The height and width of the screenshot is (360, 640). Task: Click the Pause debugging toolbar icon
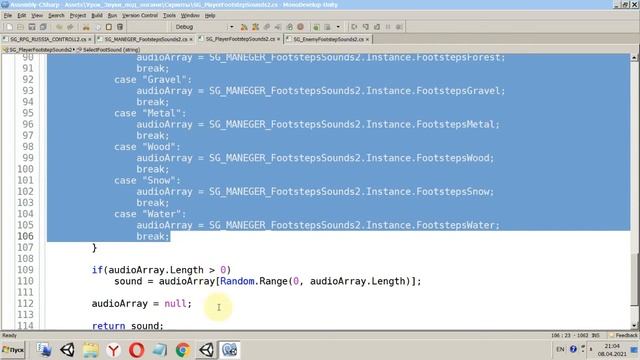coord(388,27)
